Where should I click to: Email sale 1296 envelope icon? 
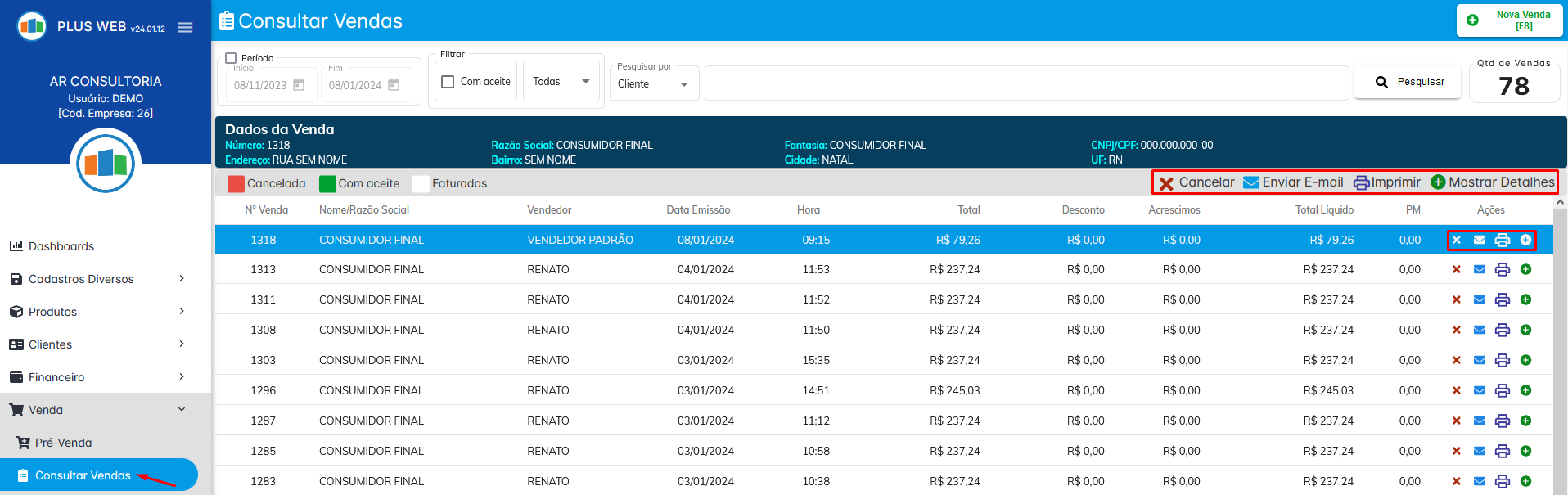[x=1479, y=390]
